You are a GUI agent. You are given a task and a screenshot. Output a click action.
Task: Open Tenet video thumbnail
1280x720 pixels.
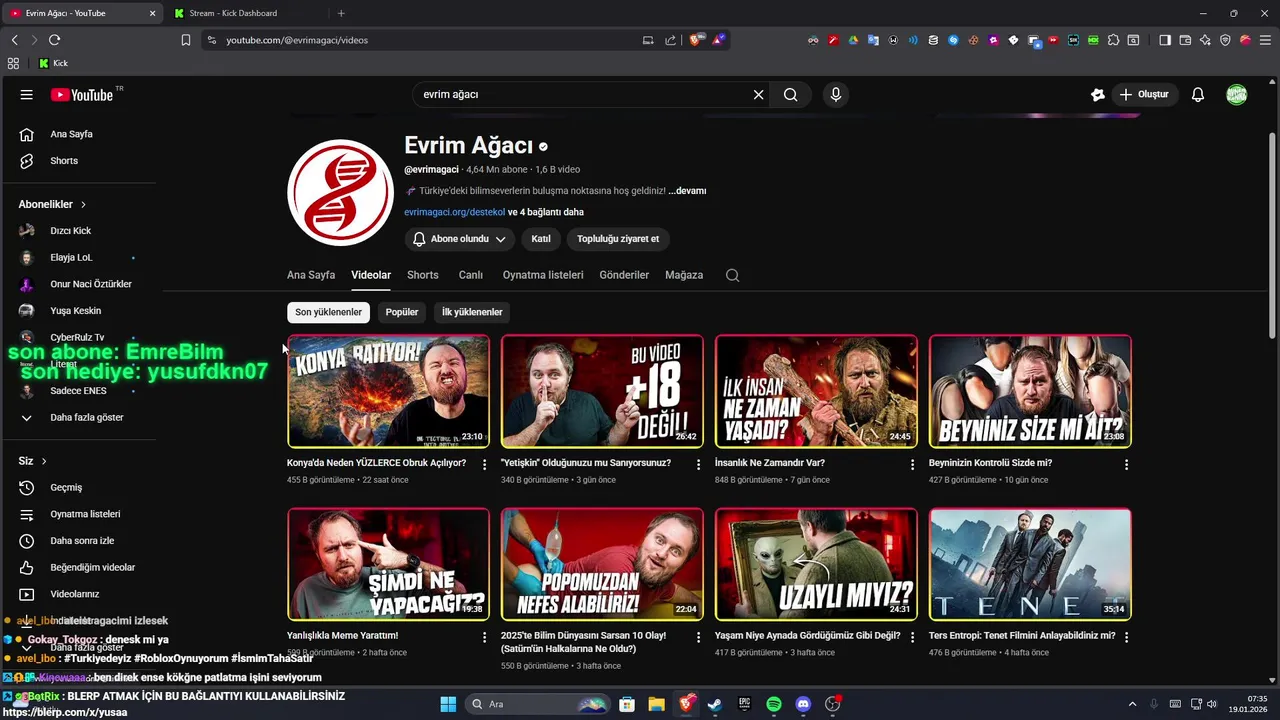click(x=1031, y=564)
